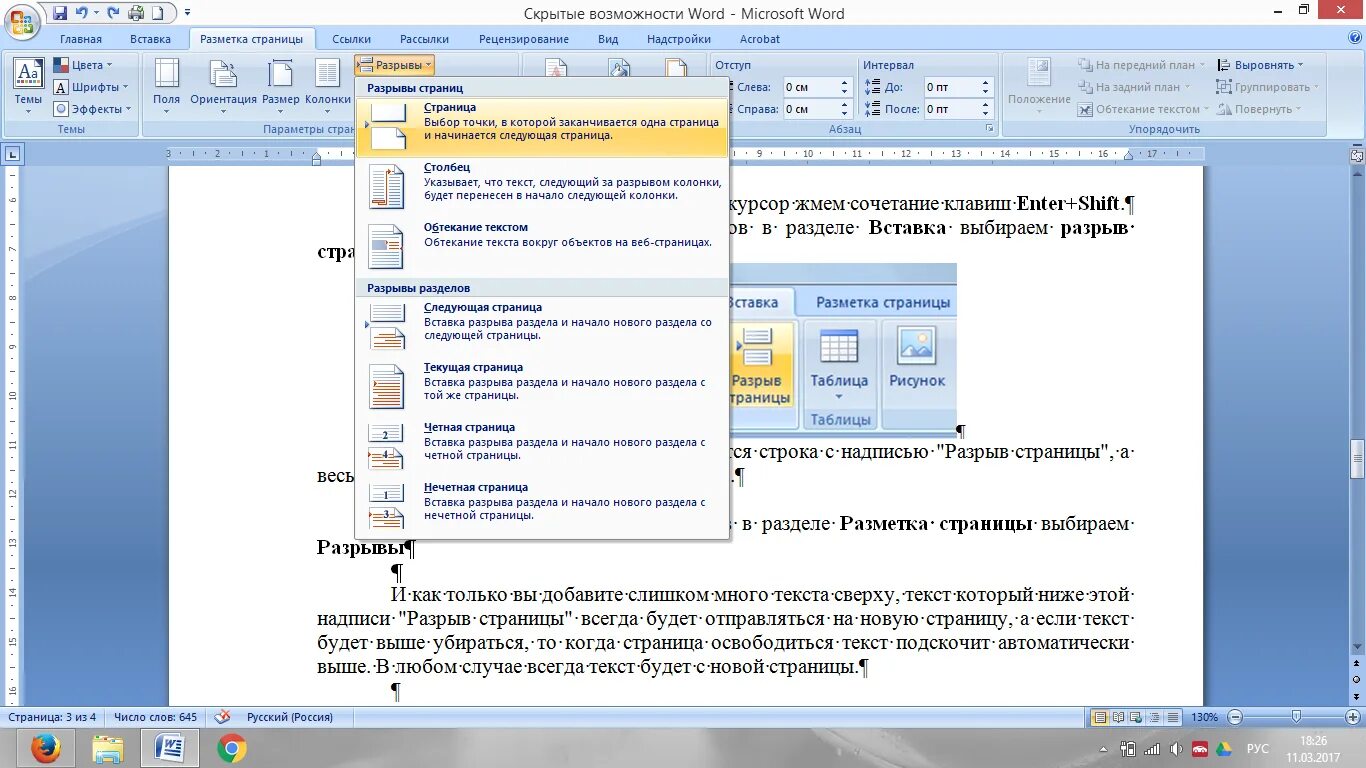1366x768 pixels.
Task: Click the quick print printer icon
Action: pos(135,13)
